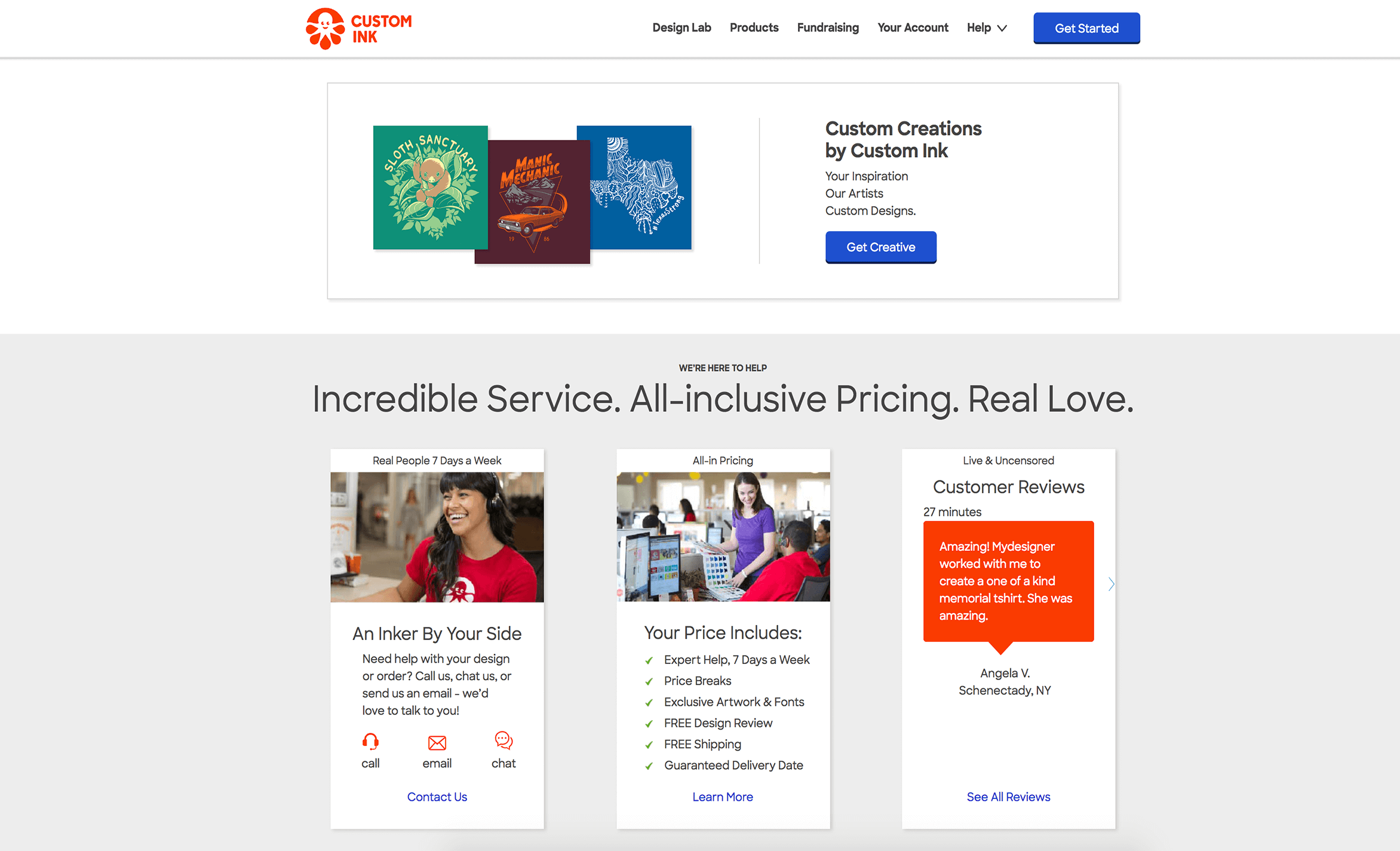Select the Sloth Sanctuary design thumbnail
This screenshot has width=1400, height=851.
coord(430,187)
